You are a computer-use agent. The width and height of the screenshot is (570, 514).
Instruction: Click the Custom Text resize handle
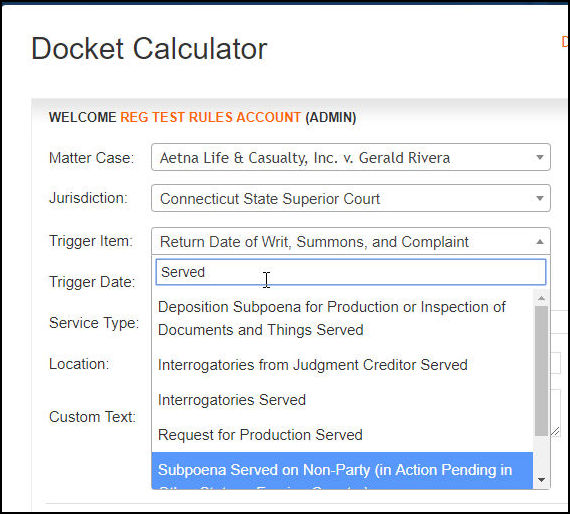click(x=555, y=431)
